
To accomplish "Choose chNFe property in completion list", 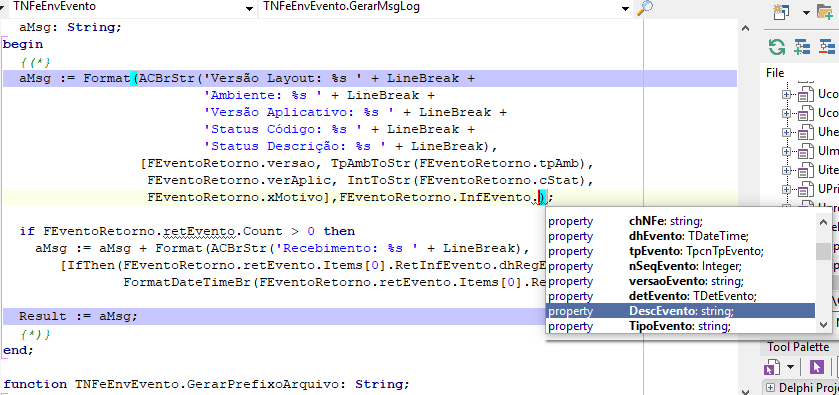I will click(x=681, y=221).
